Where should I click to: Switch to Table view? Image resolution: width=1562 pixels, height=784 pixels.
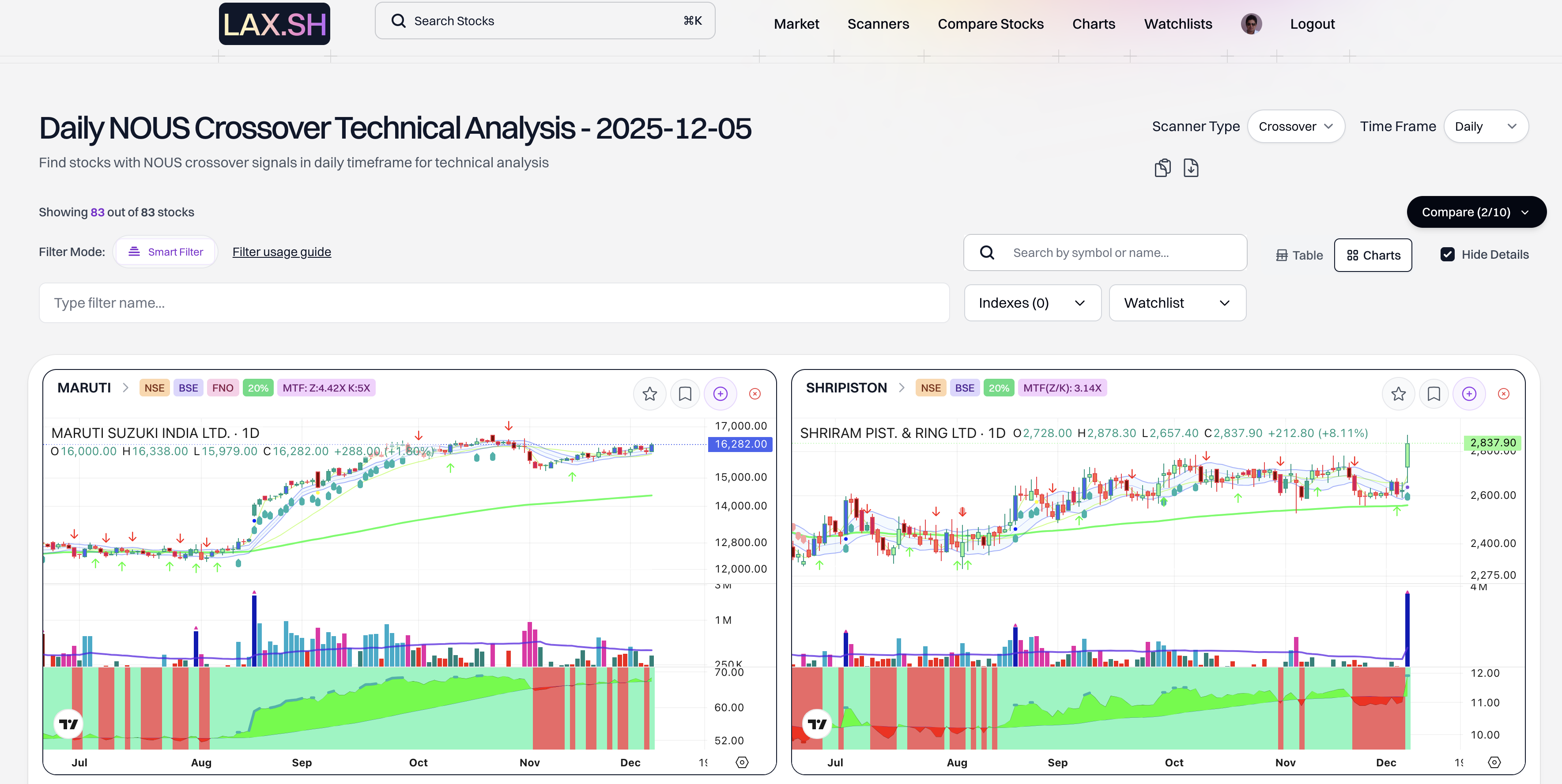tap(1299, 255)
